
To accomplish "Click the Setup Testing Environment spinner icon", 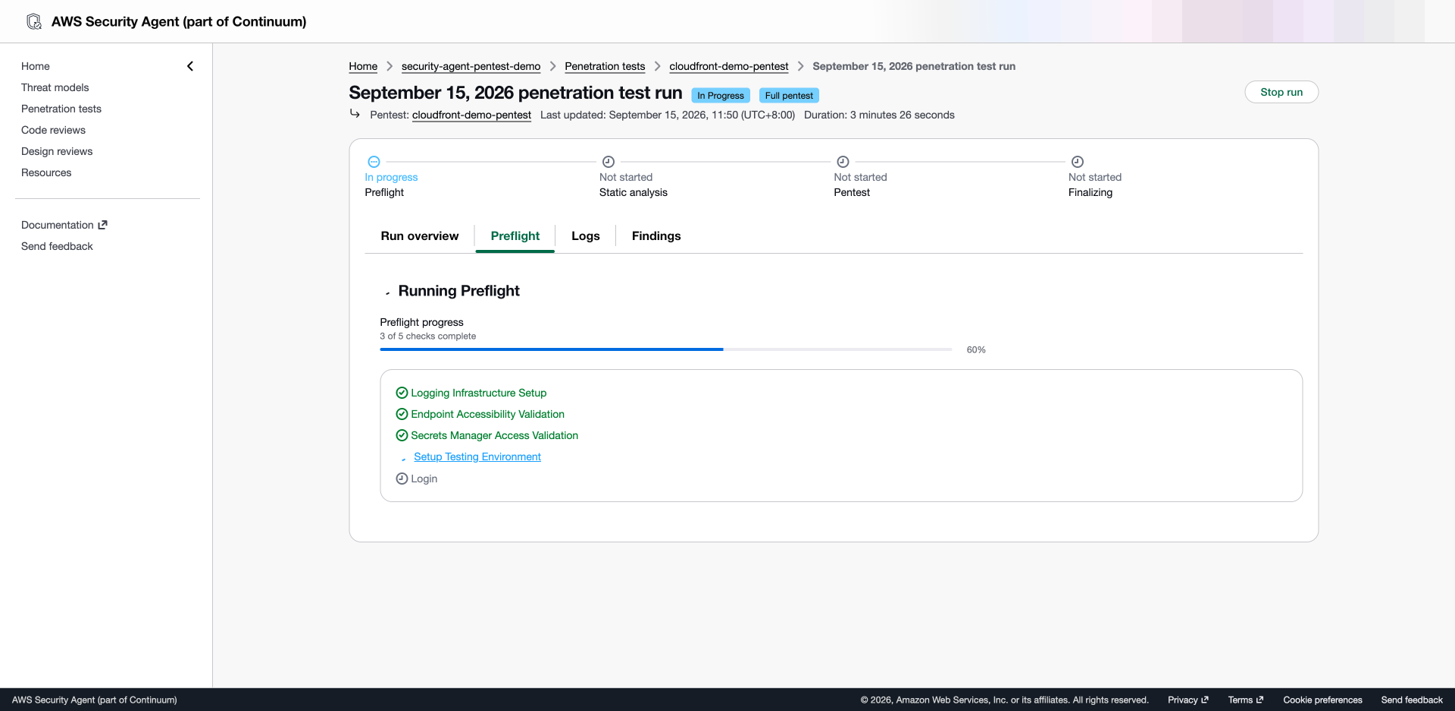I will pyautogui.click(x=403, y=458).
